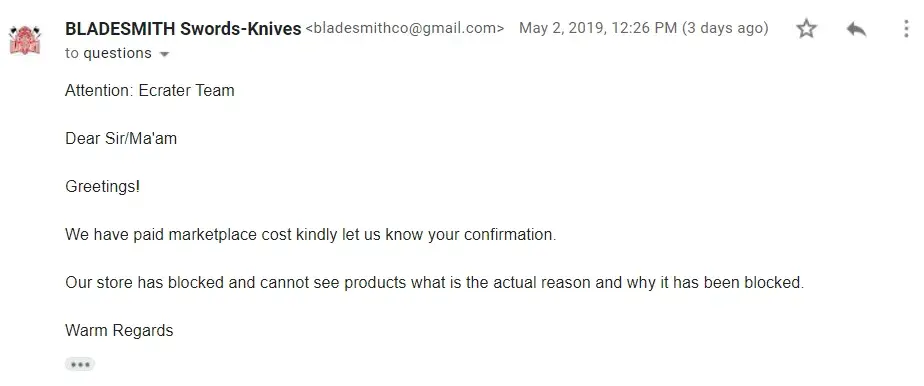The width and height of the screenshot is (924, 386).
Task: Star this email from BLADESMITH
Action: point(806,28)
